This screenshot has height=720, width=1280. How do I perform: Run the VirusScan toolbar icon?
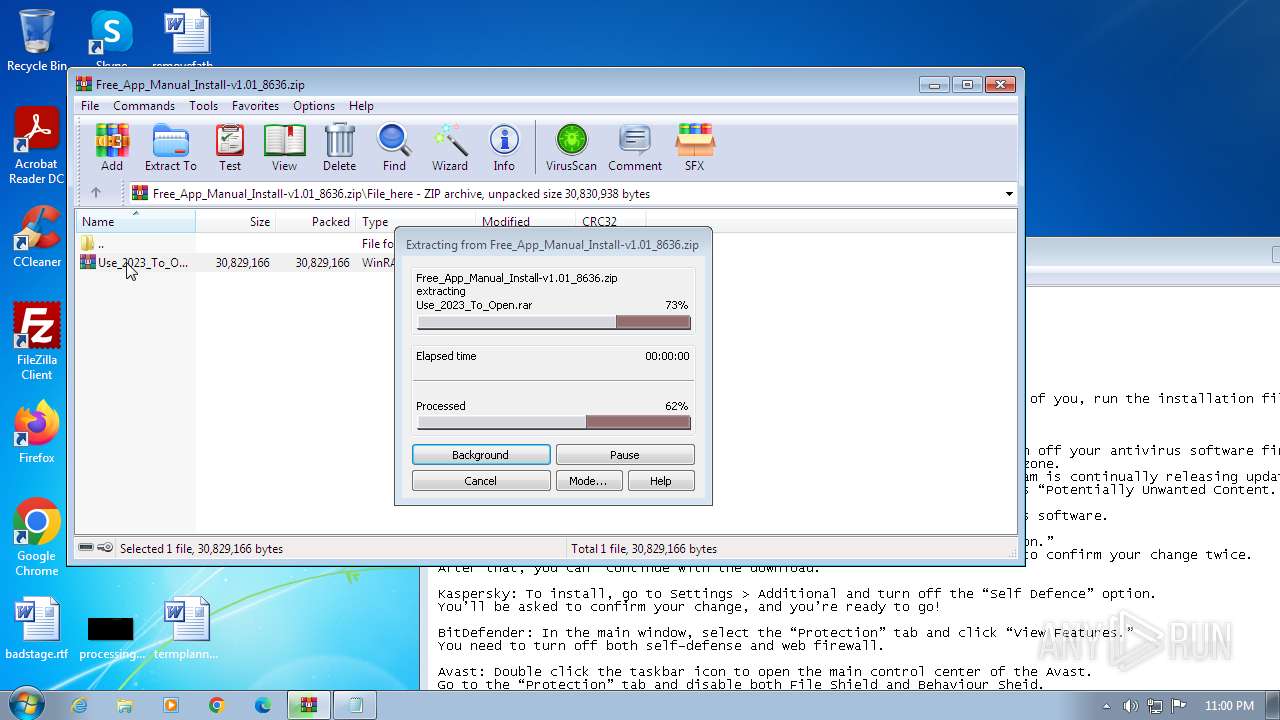pyautogui.click(x=571, y=147)
